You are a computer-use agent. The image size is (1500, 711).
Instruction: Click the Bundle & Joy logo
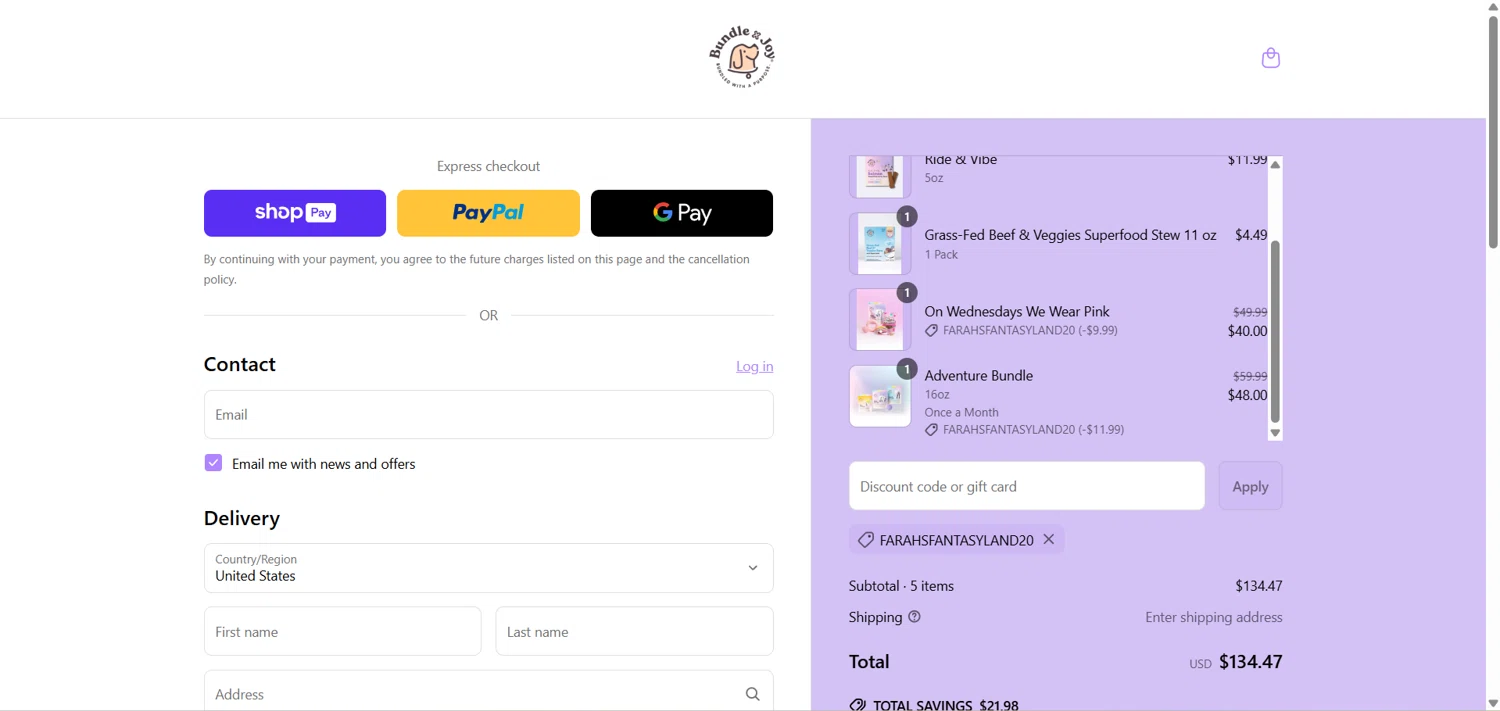click(743, 58)
